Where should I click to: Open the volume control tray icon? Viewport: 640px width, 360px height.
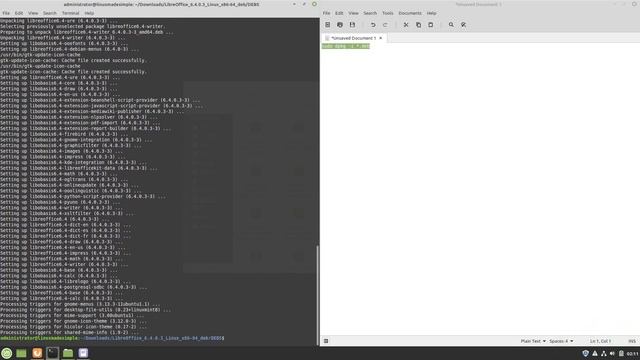(612, 353)
